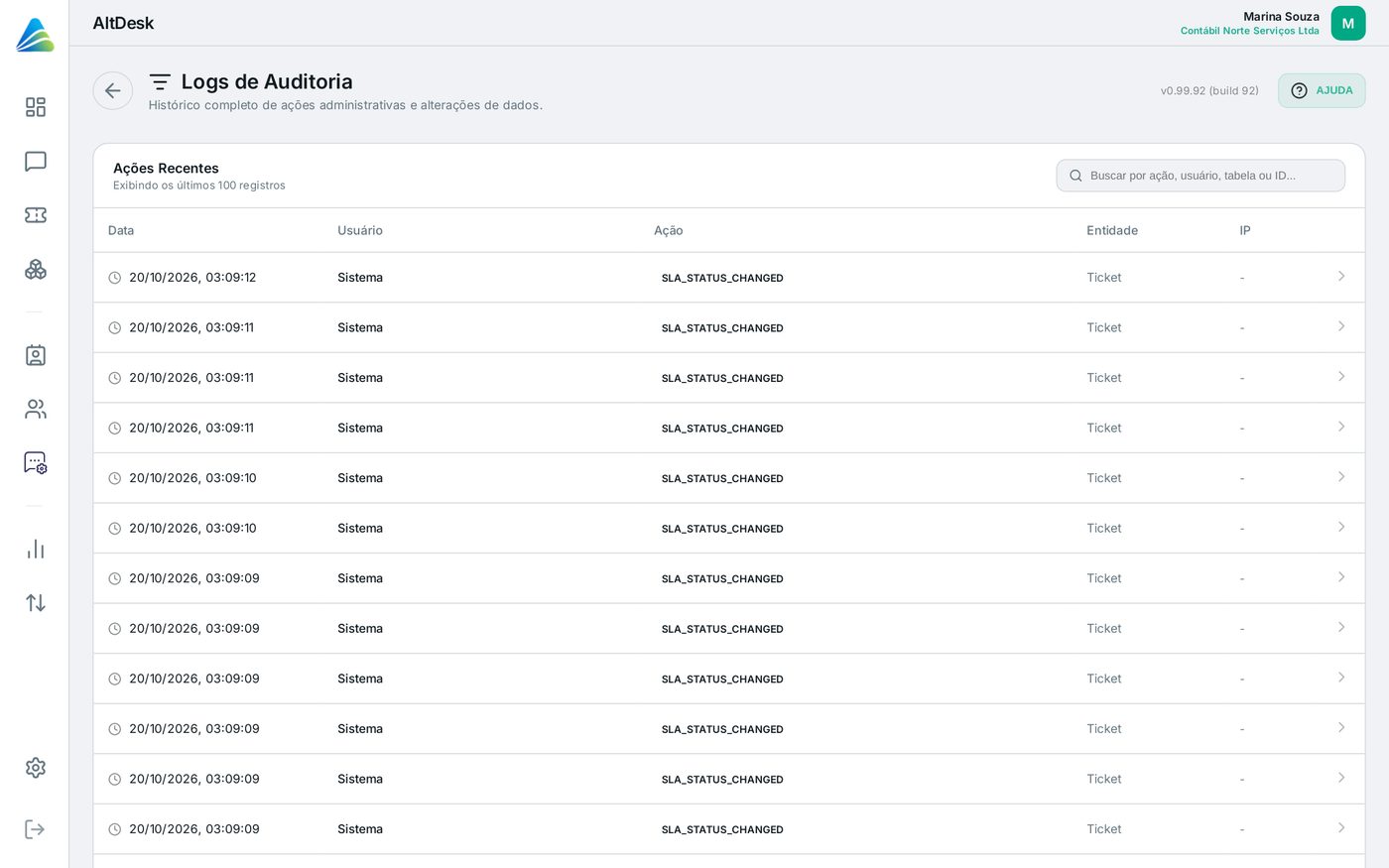Open the dashboard grid icon in sidebar

(x=36, y=107)
